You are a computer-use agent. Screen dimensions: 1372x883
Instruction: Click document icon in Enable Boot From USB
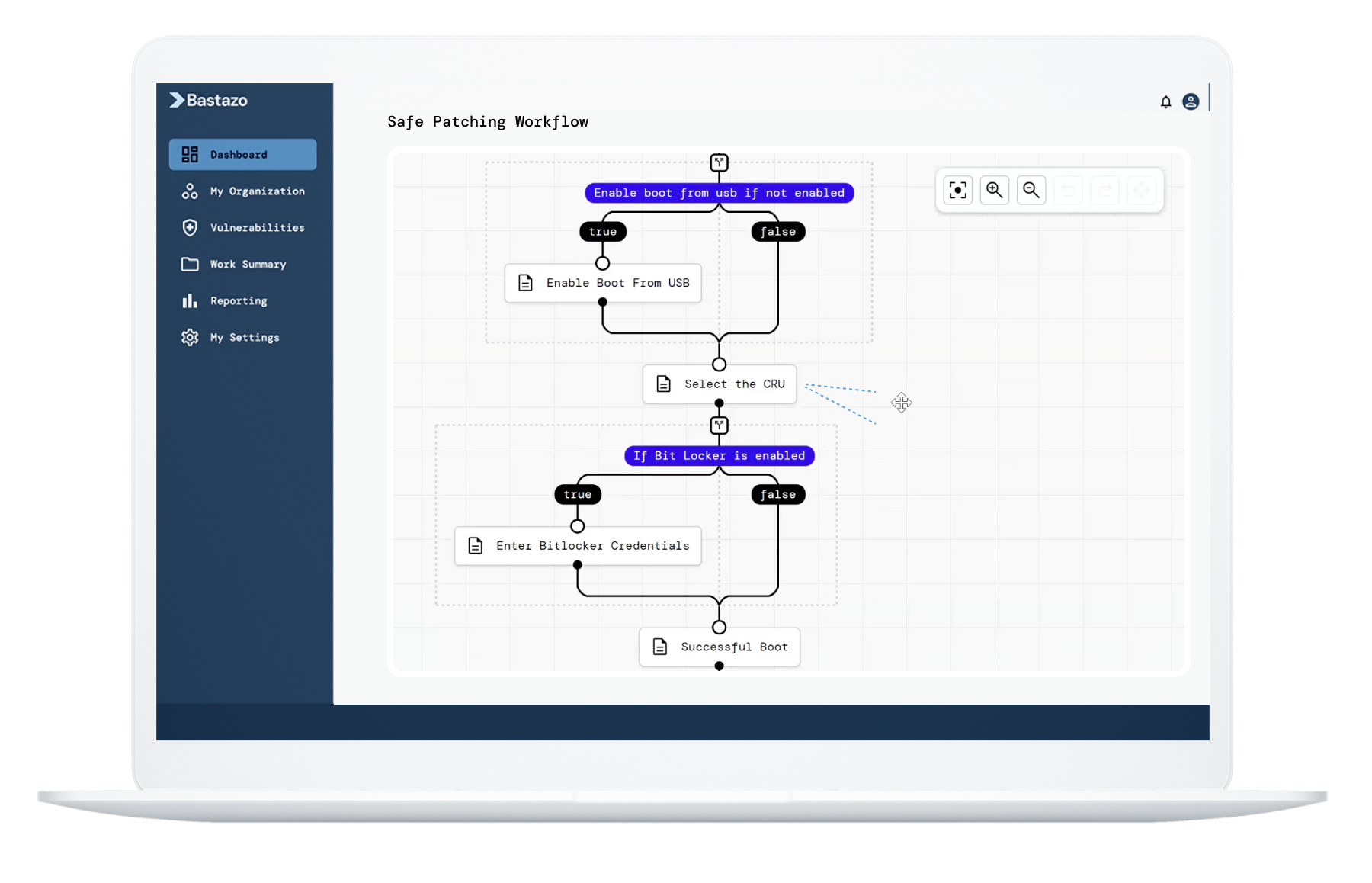[x=525, y=283]
